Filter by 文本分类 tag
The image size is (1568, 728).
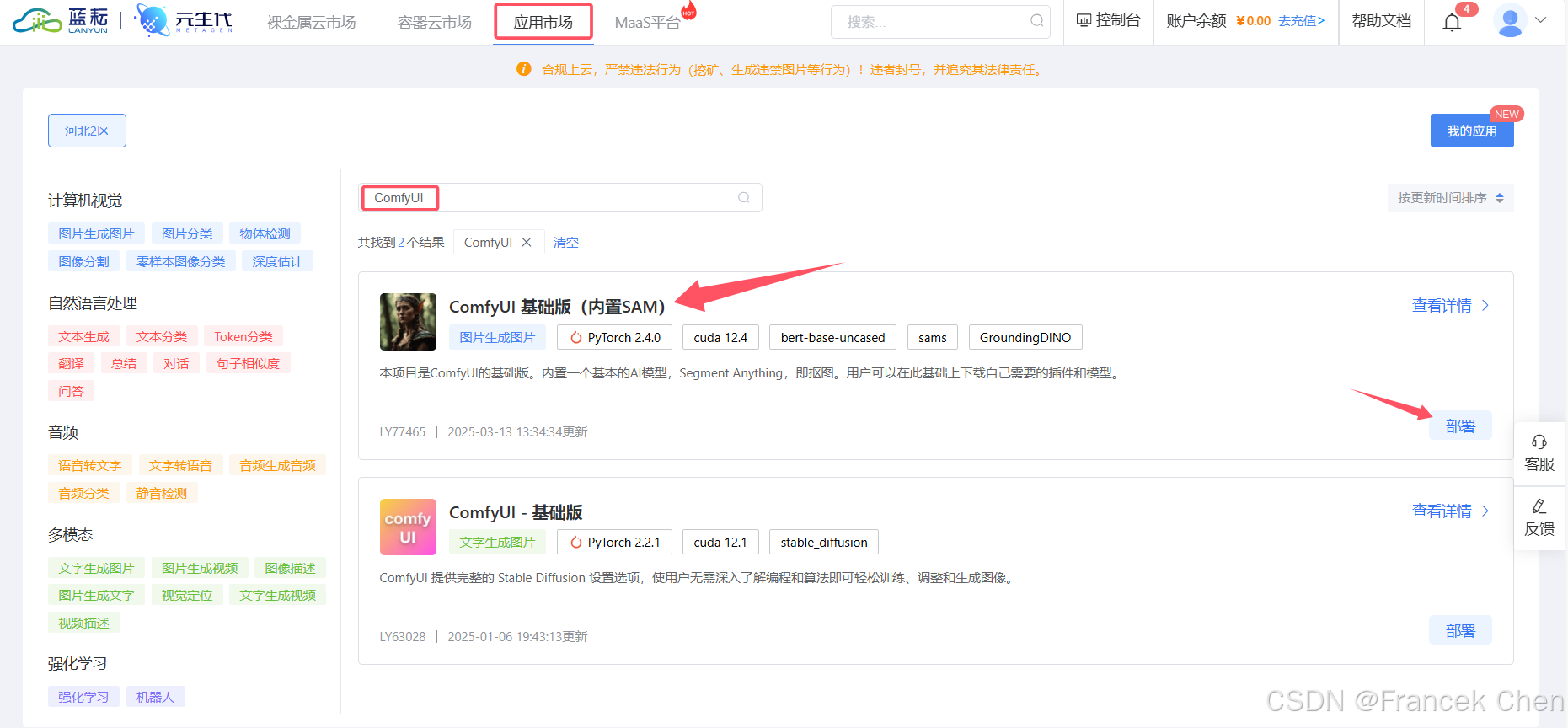tap(162, 336)
